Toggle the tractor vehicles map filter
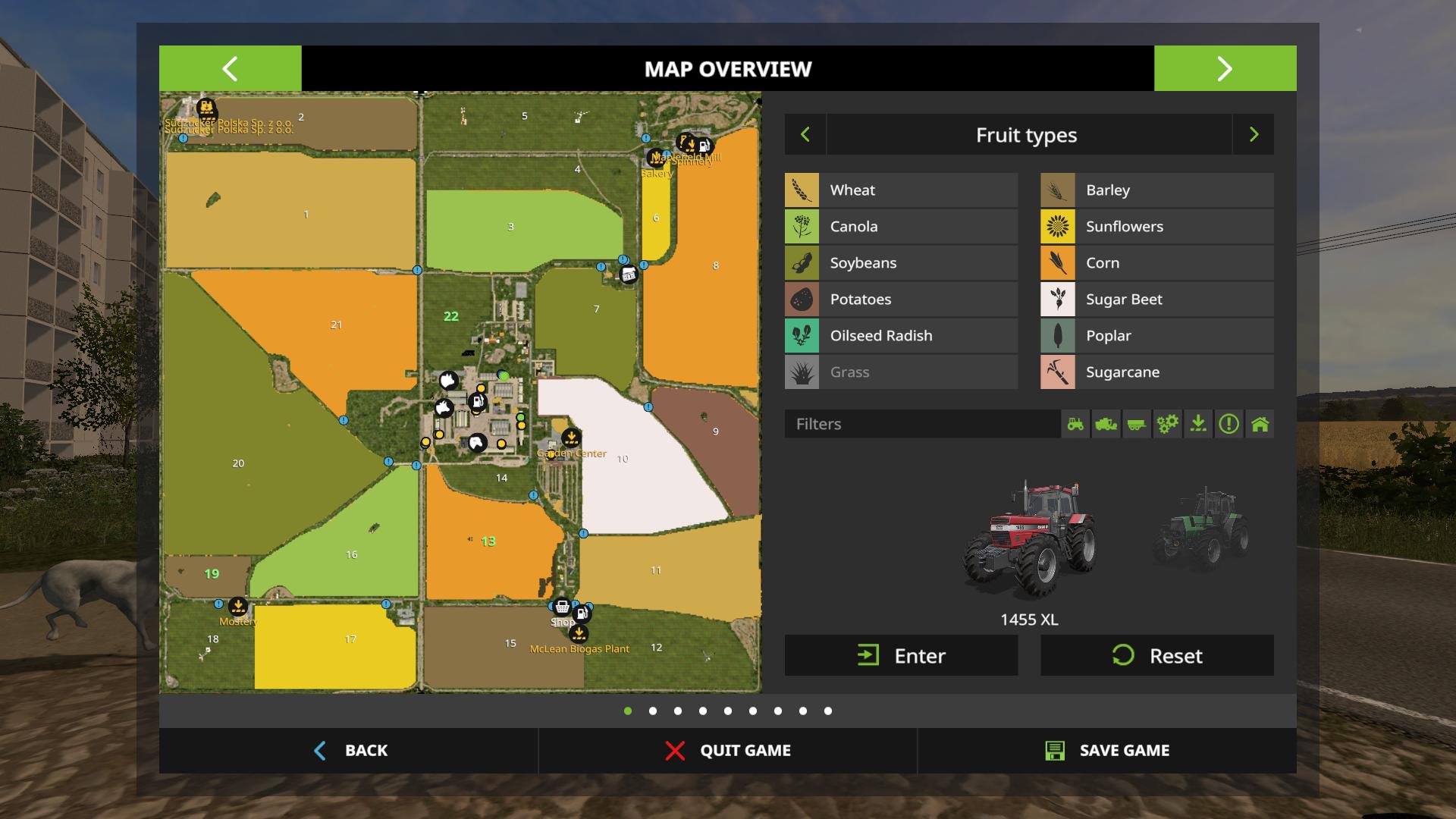1456x819 pixels. pyautogui.click(x=1075, y=424)
